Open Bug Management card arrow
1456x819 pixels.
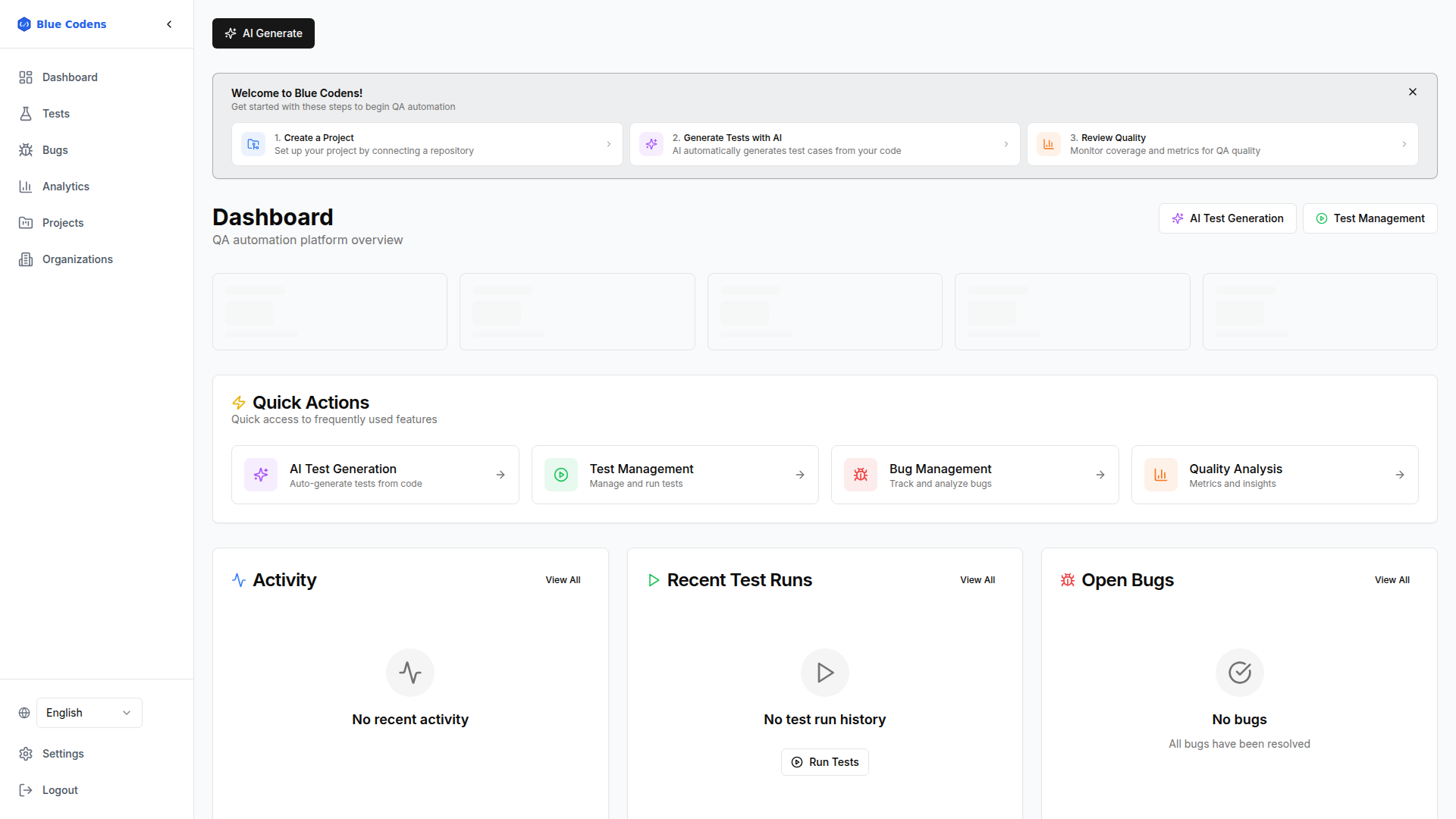(x=1100, y=475)
